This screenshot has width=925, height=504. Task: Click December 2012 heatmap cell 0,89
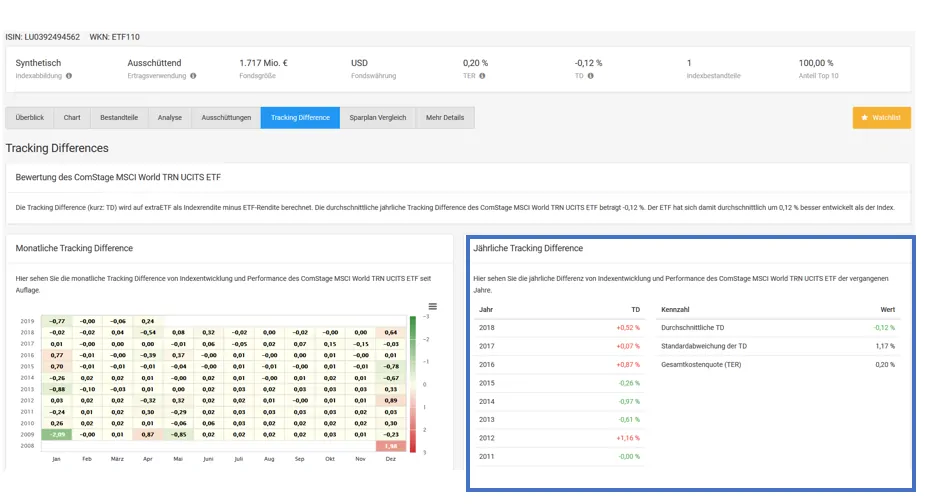(391, 401)
